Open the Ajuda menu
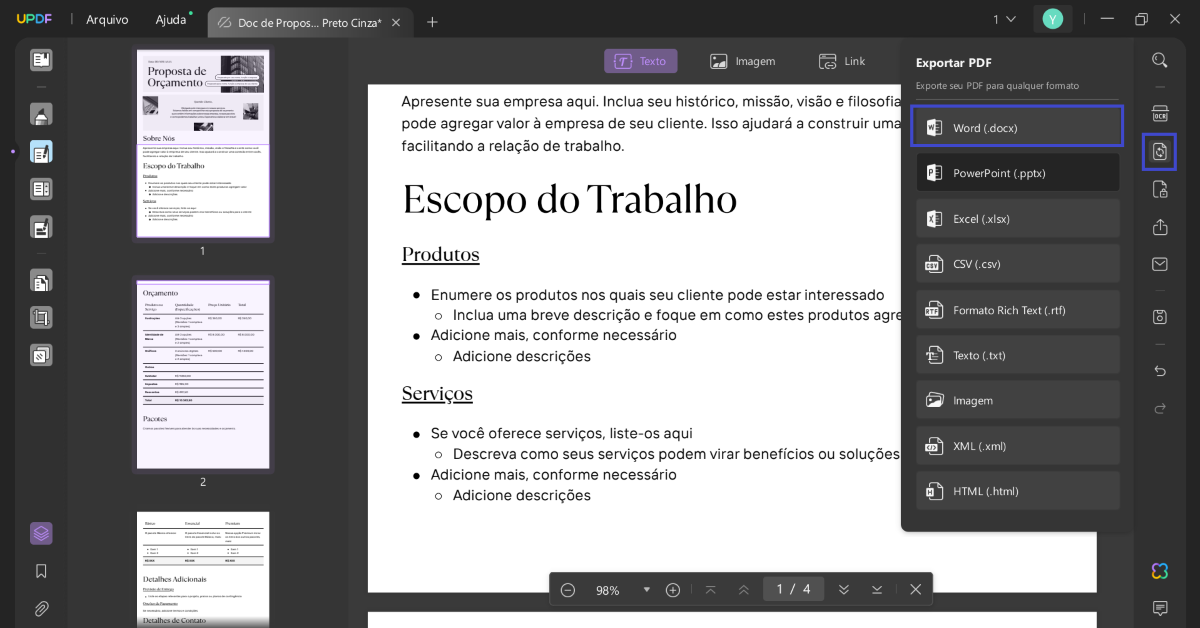 click(x=170, y=18)
